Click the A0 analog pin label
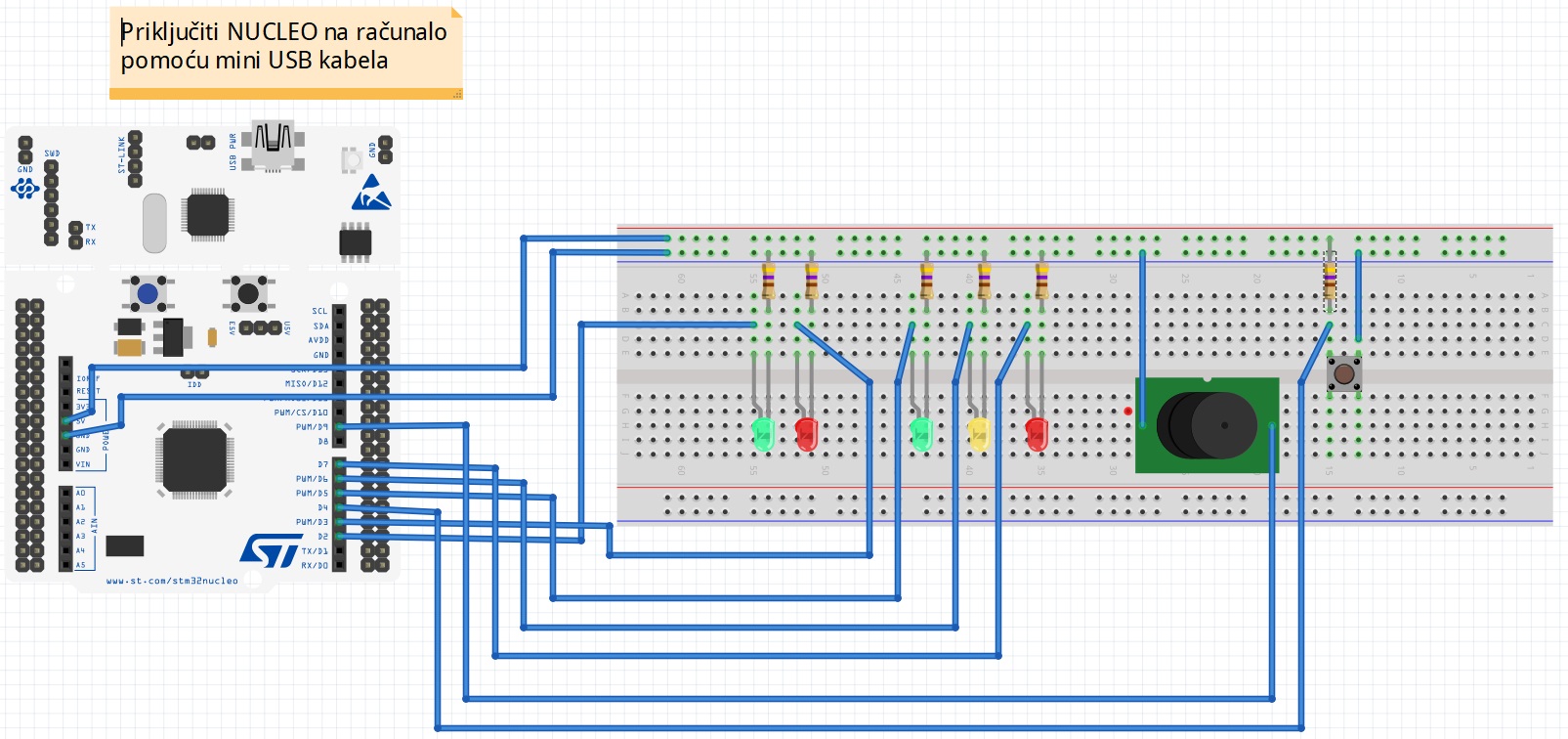Viewport: 1568px width, 739px height. [80, 494]
